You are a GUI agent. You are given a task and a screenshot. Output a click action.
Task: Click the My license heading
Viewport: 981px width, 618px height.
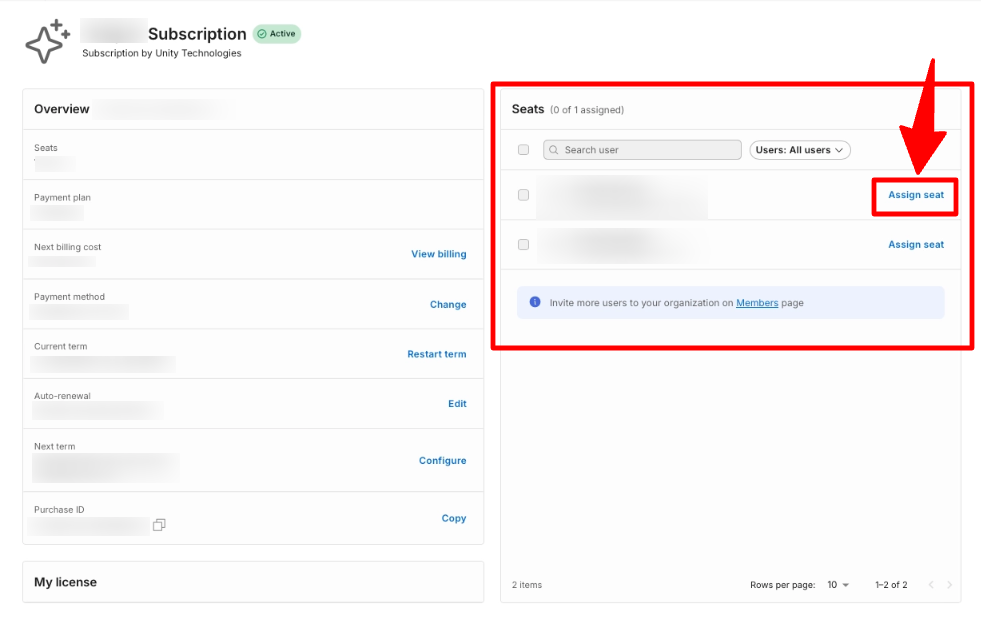pos(66,582)
